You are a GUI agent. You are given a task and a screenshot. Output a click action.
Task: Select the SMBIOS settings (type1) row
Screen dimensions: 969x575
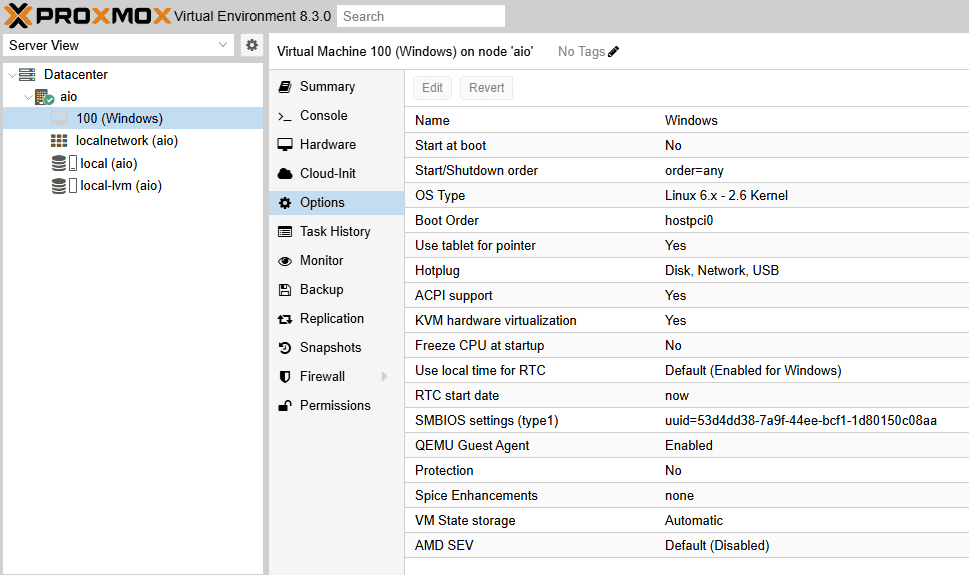click(687, 421)
